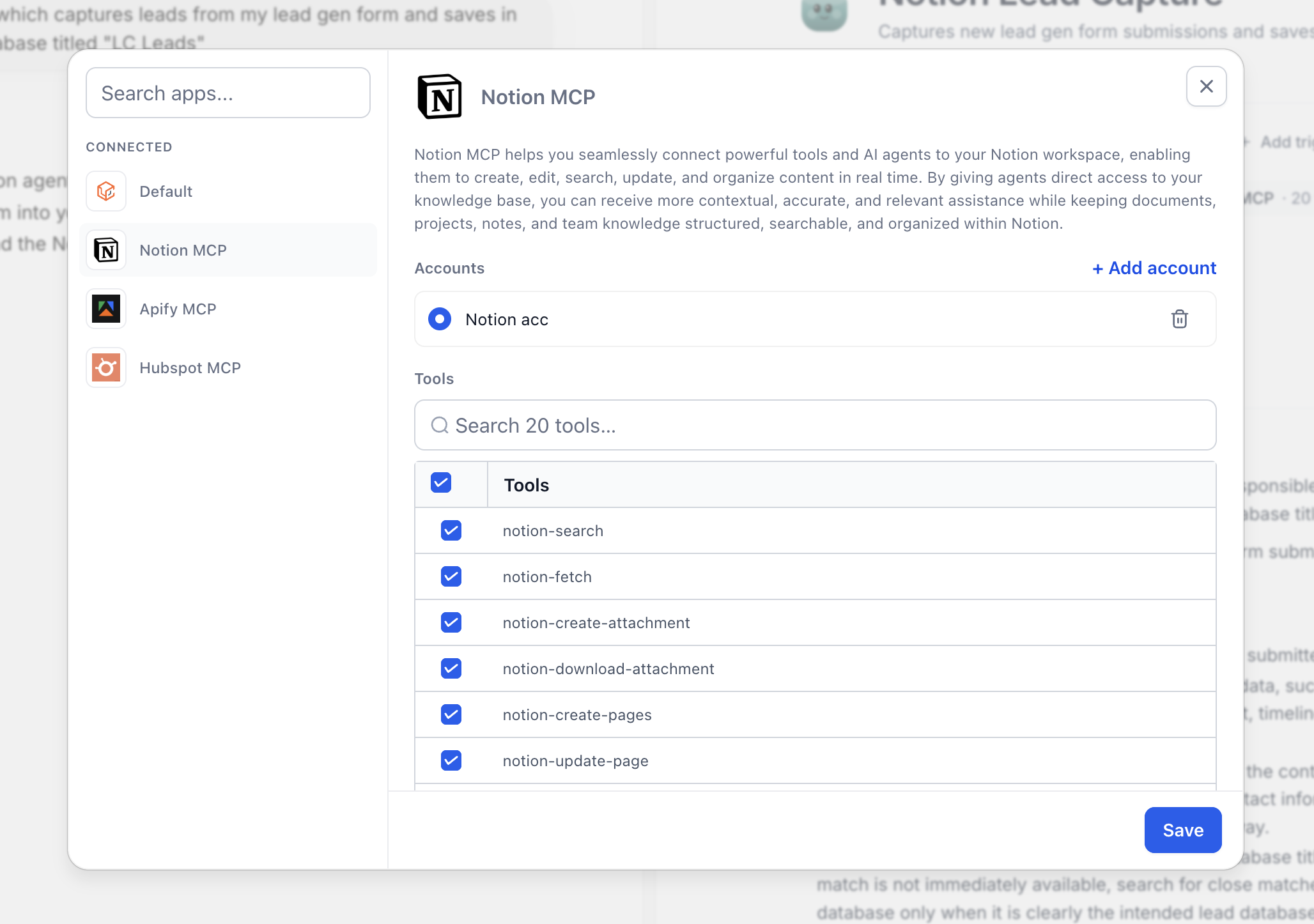Click the notion-search tool name

[553, 531]
